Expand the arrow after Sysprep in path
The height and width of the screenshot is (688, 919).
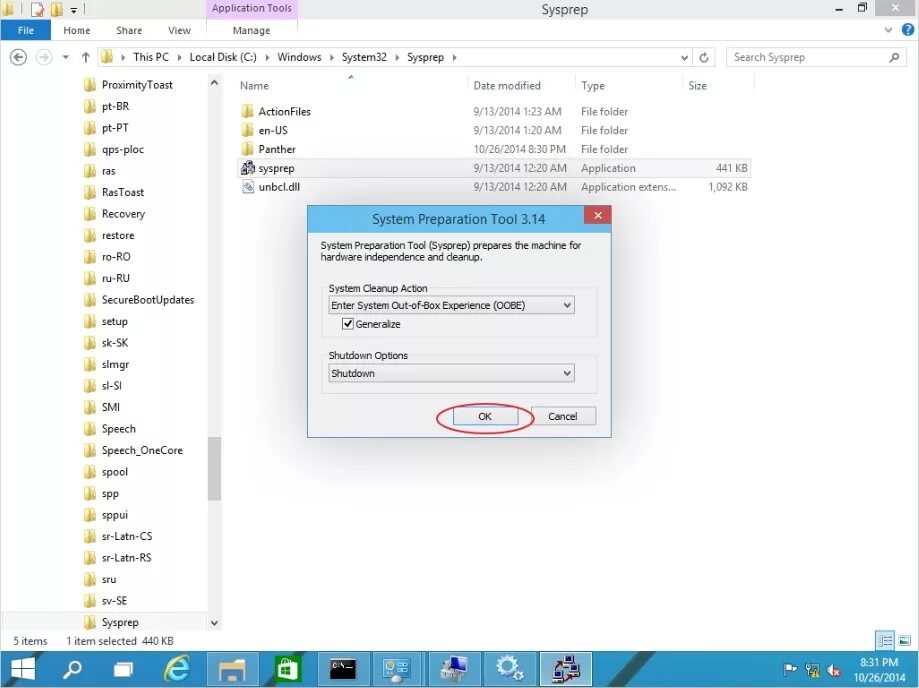click(x=454, y=57)
